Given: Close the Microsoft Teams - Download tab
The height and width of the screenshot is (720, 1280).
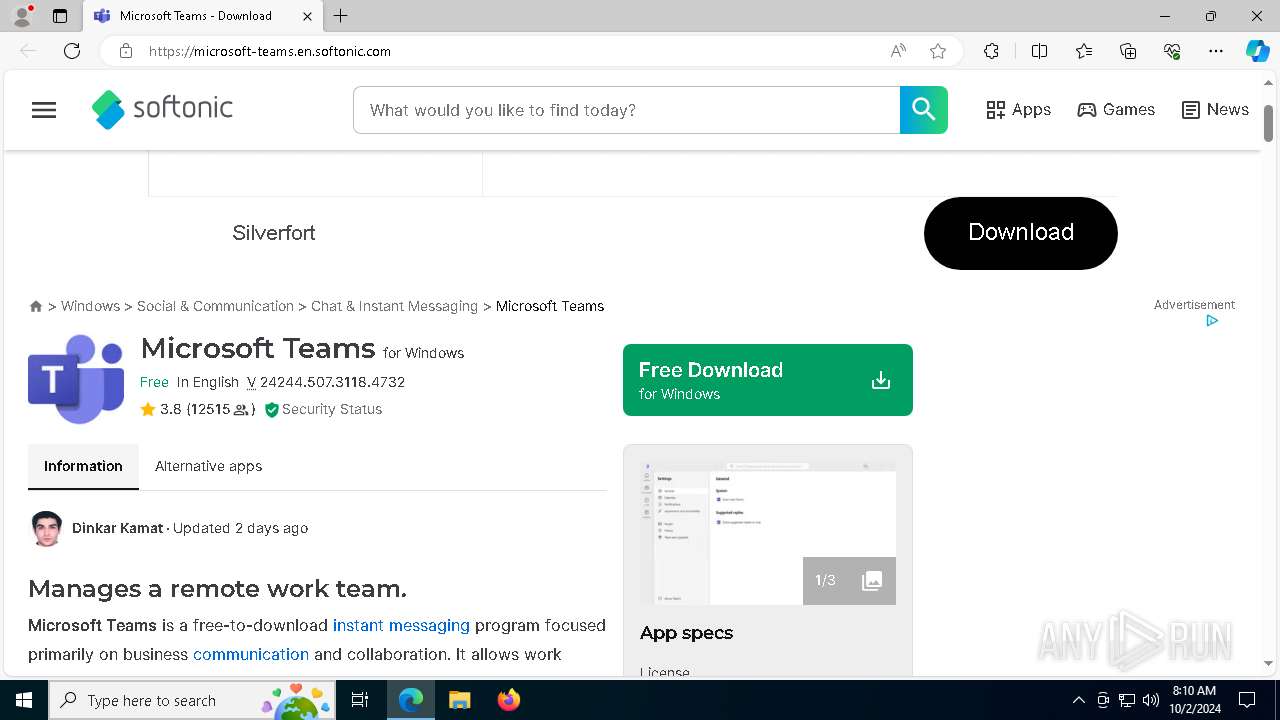Looking at the screenshot, I should pyautogui.click(x=307, y=16).
